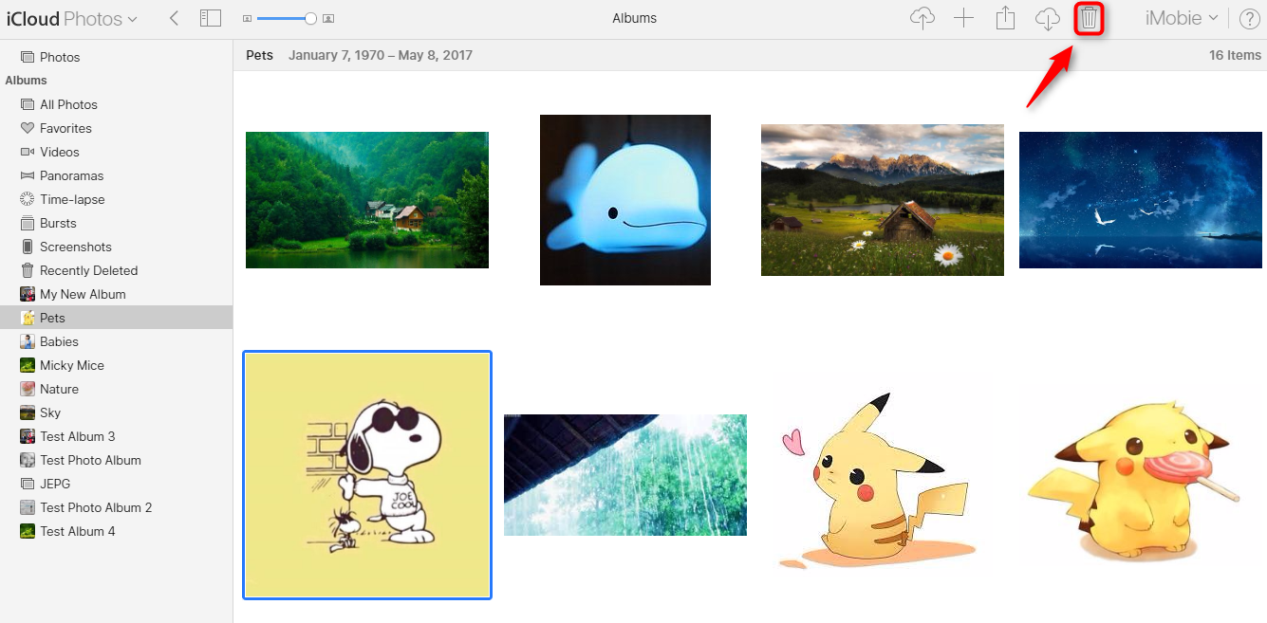
Task: Click the spinner icon beside Time-lapse
Action: click(x=28, y=199)
